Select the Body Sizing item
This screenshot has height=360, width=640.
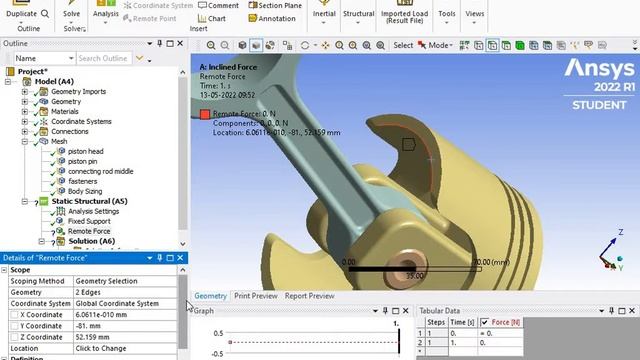pyautogui.click(x=85, y=191)
